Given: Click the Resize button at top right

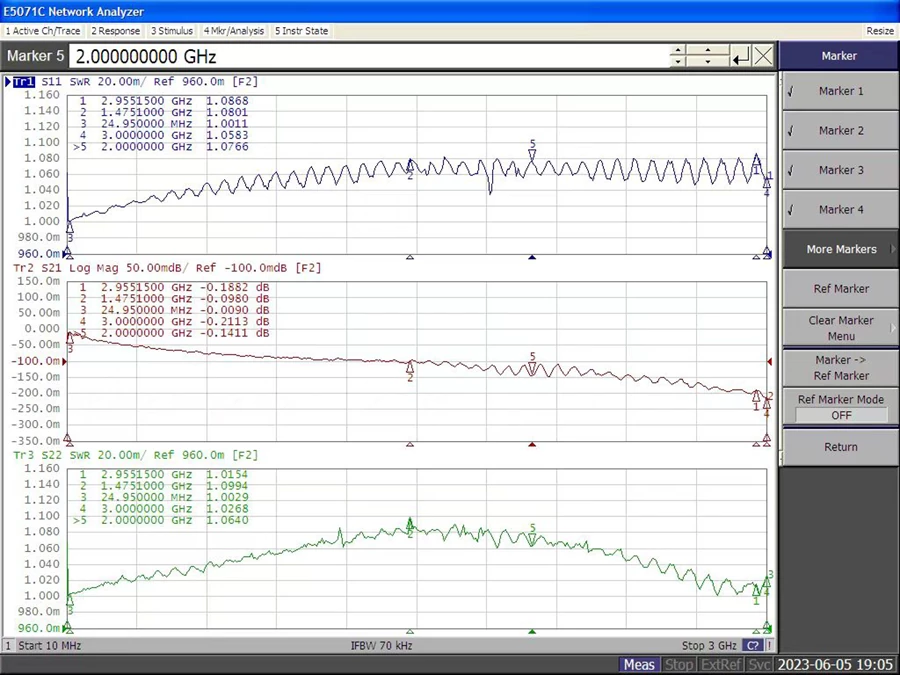Looking at the screenshot, I should tap(880, 31).
